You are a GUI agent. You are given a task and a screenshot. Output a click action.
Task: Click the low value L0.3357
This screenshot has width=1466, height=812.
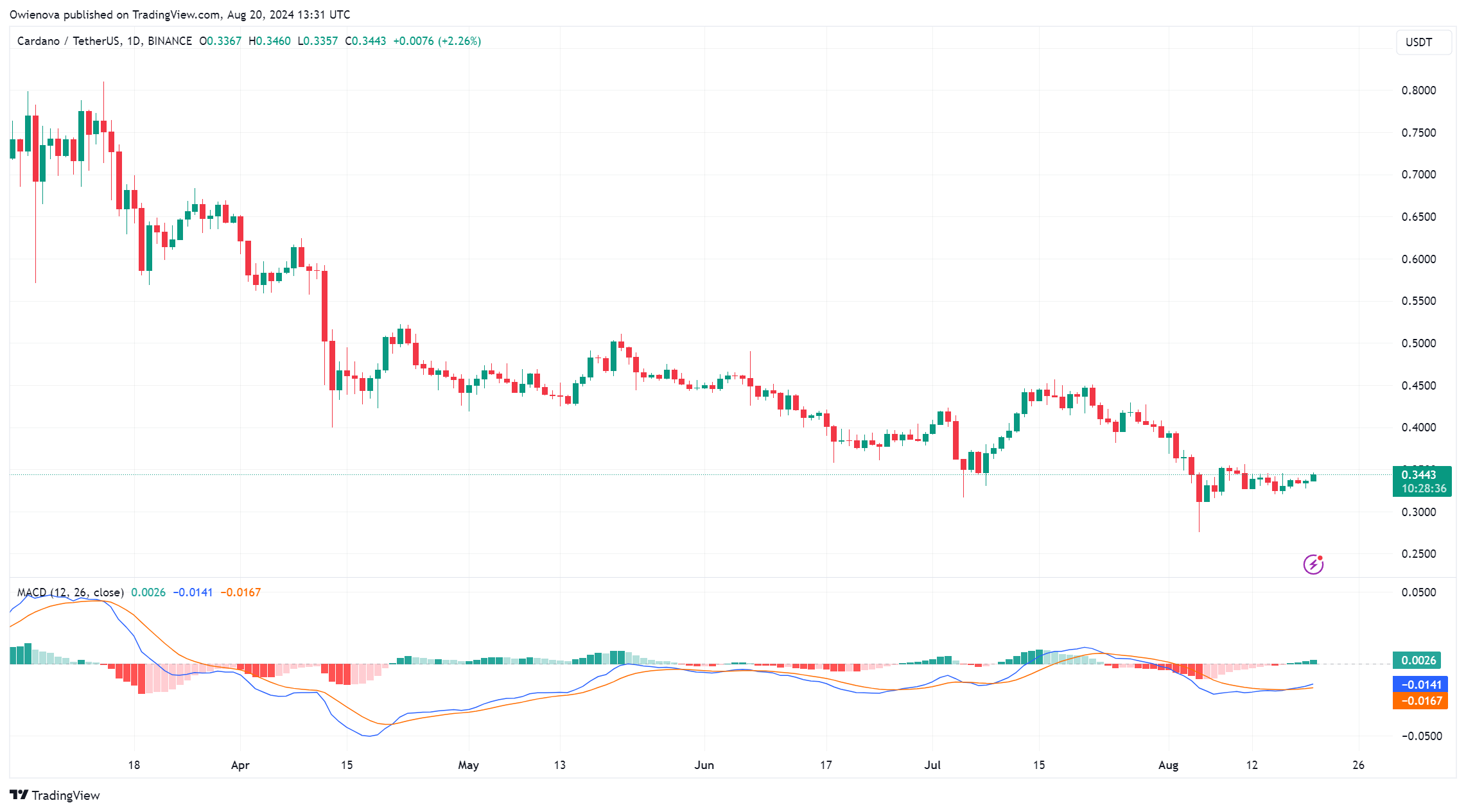pyautogui.click(x=318, y=41)
